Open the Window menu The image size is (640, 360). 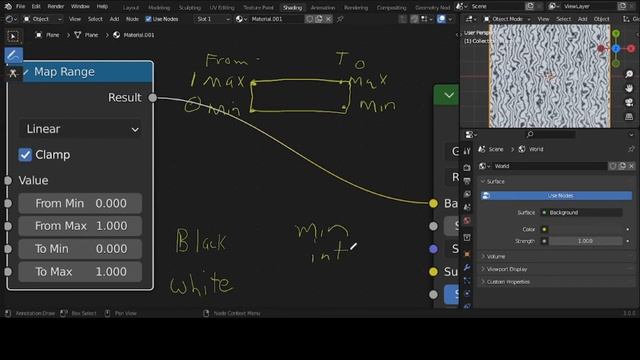(80, 7)
